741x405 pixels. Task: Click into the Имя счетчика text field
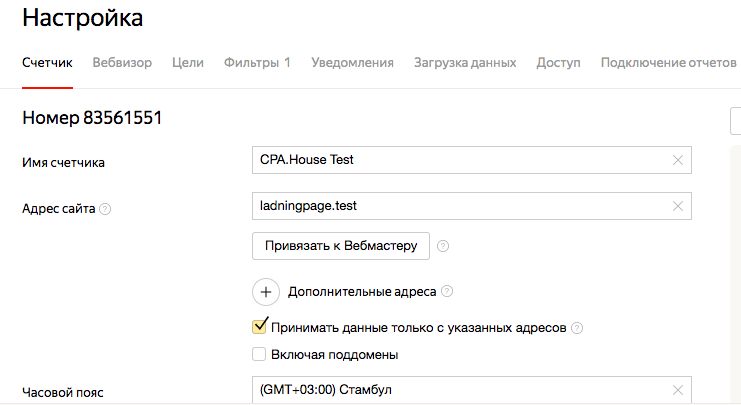tap(460, 160)
